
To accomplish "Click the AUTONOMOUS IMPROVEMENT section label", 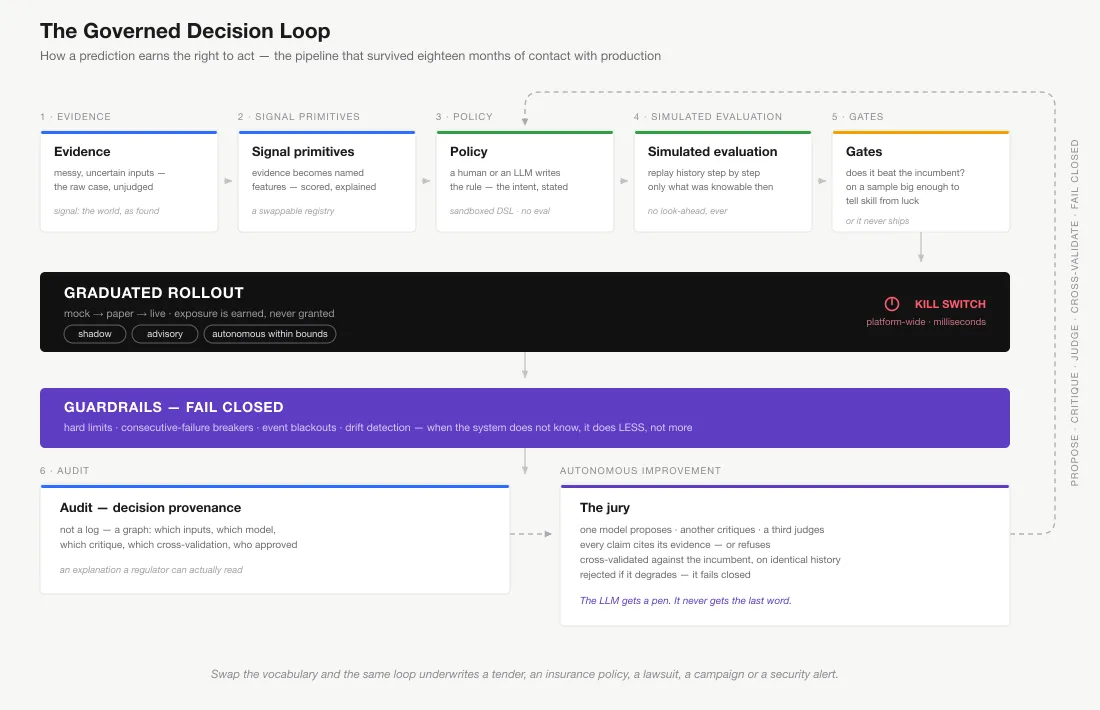I will [x=640, y=471].
